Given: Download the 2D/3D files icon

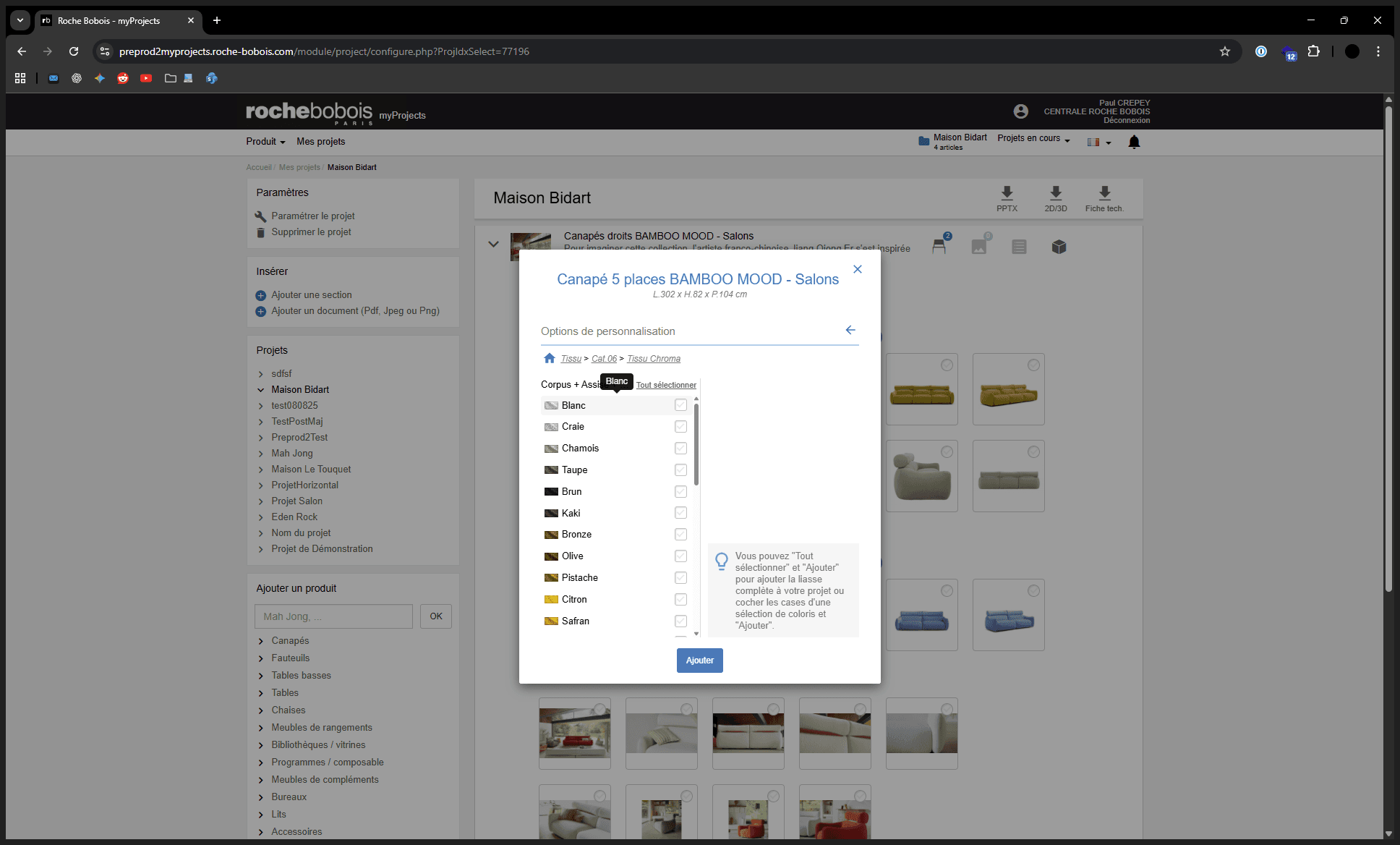Looking at the screenshot, I should [1056, 192].
